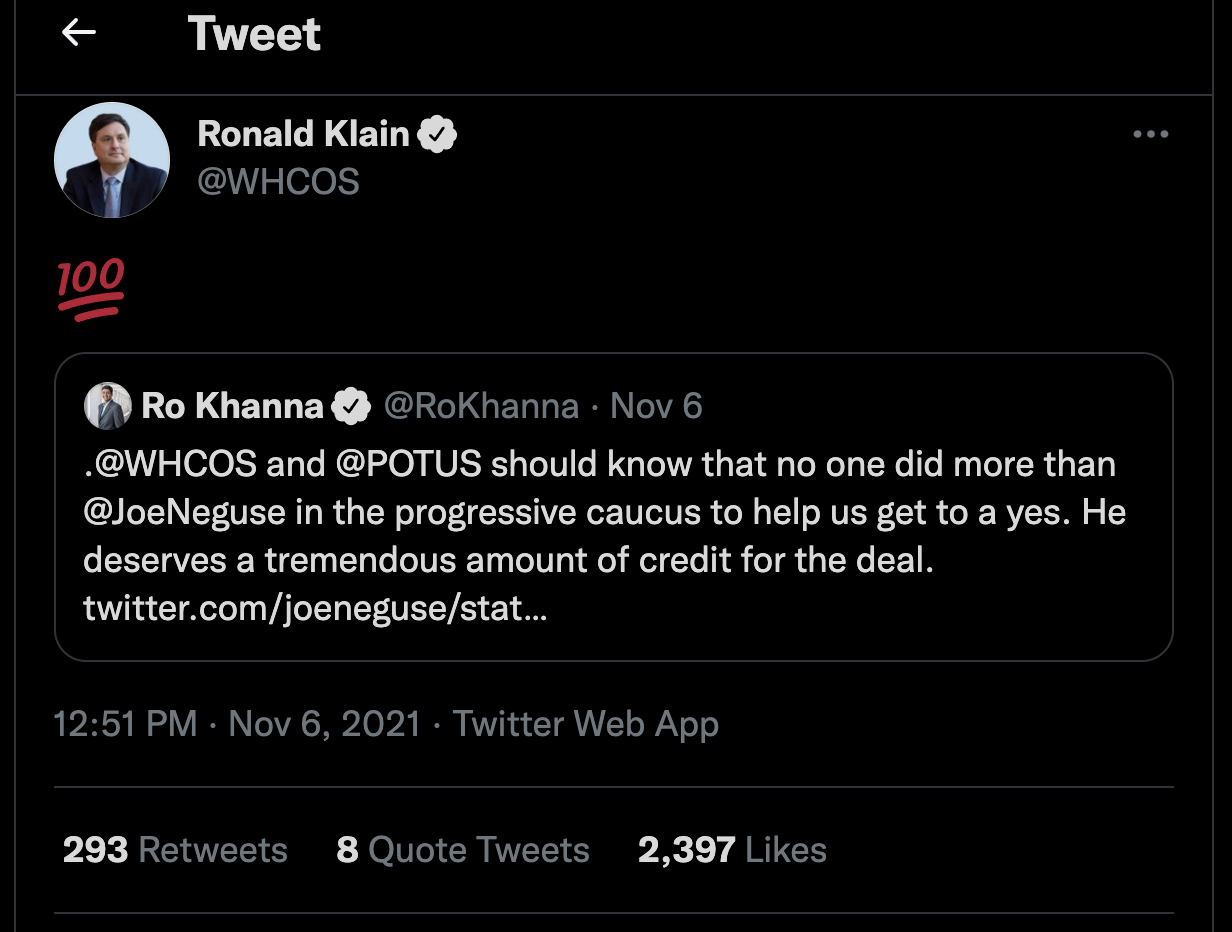See the 2,397 Likes list
The height and width of the screenshot is (932, 1232).
pyautogui.click(x=732, y=850)
